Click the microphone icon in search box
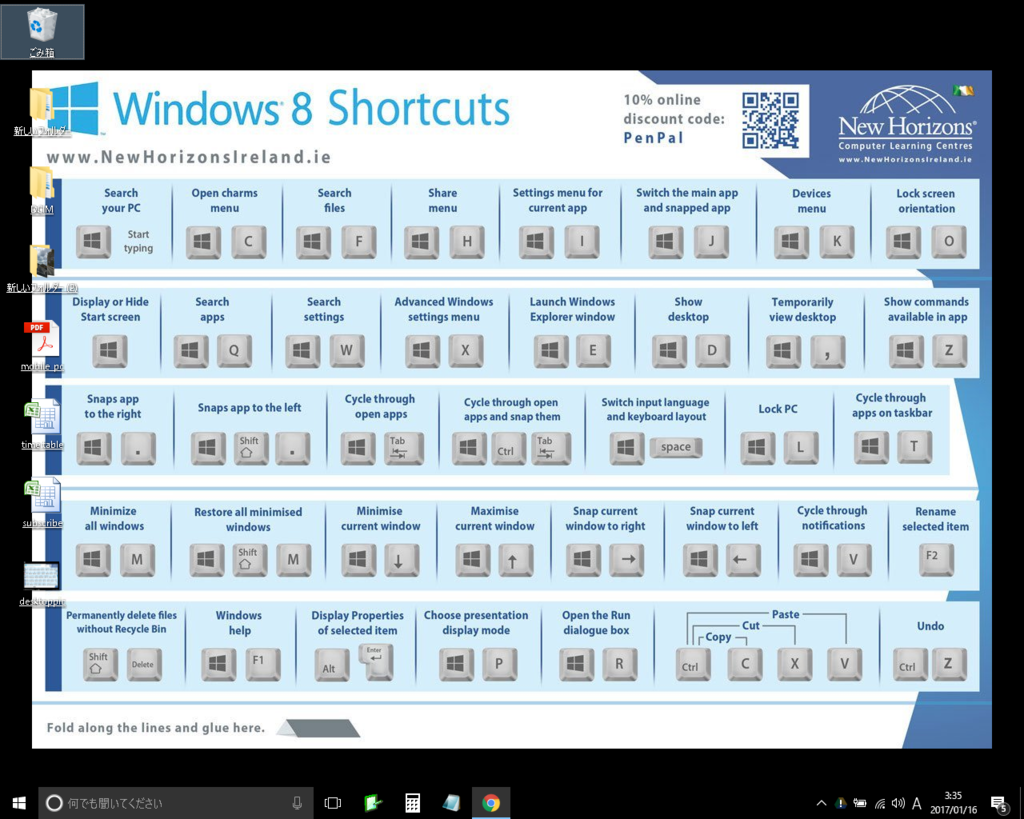The image size is (1024, 819). pyautogui.click(x=297, y=803)
